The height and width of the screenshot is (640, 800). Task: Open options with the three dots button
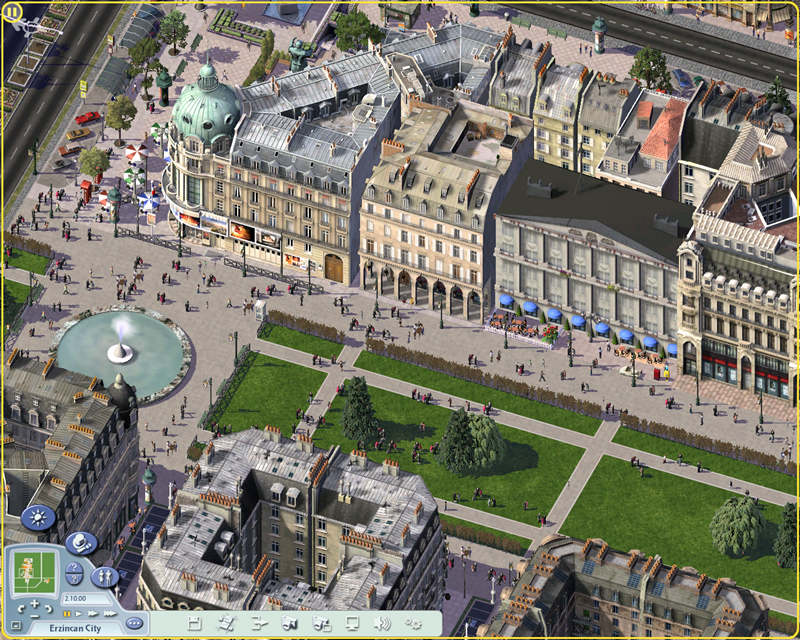(x=135, y=623)
